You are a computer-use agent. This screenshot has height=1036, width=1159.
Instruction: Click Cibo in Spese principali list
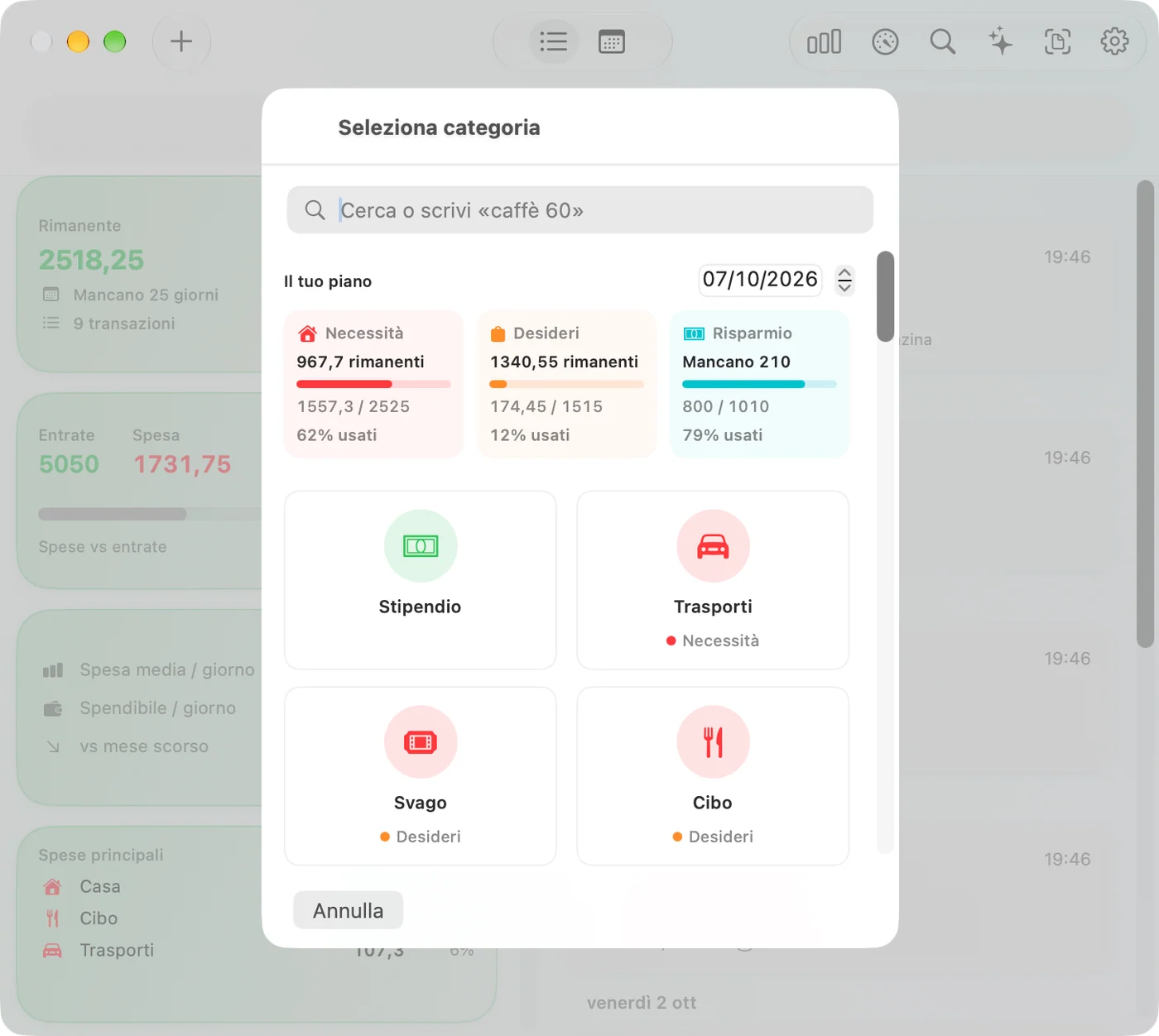[x=99, y=918]
